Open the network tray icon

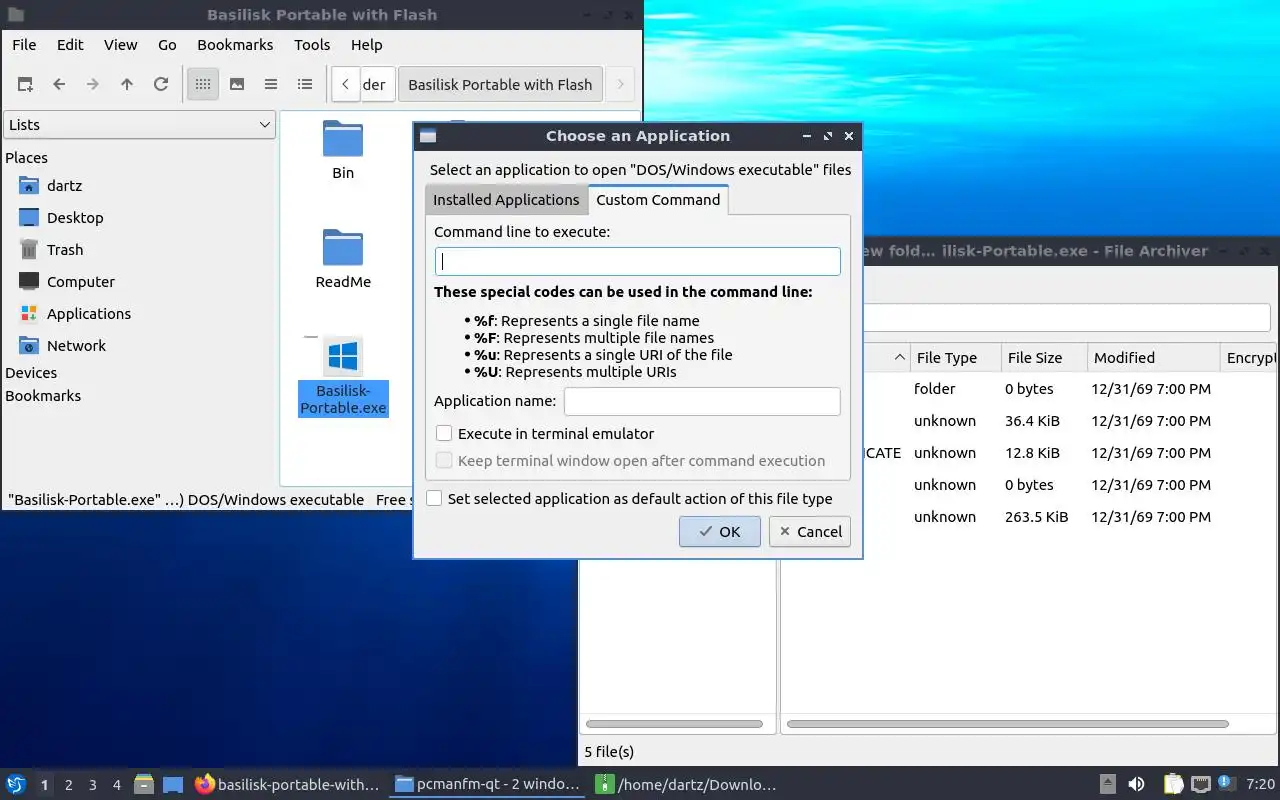click(1201, 785)
